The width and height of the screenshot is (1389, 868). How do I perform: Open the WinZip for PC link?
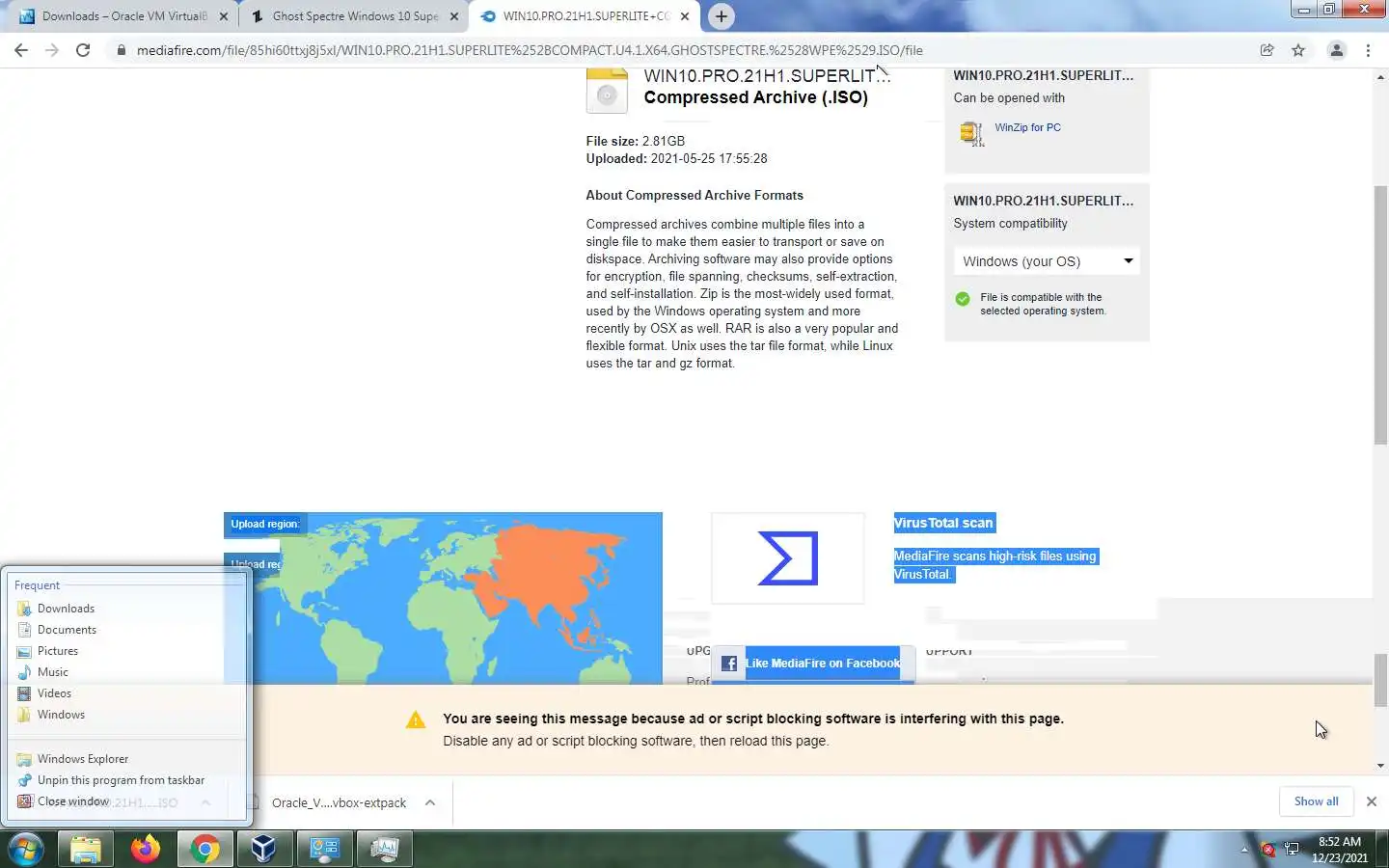1027,127
